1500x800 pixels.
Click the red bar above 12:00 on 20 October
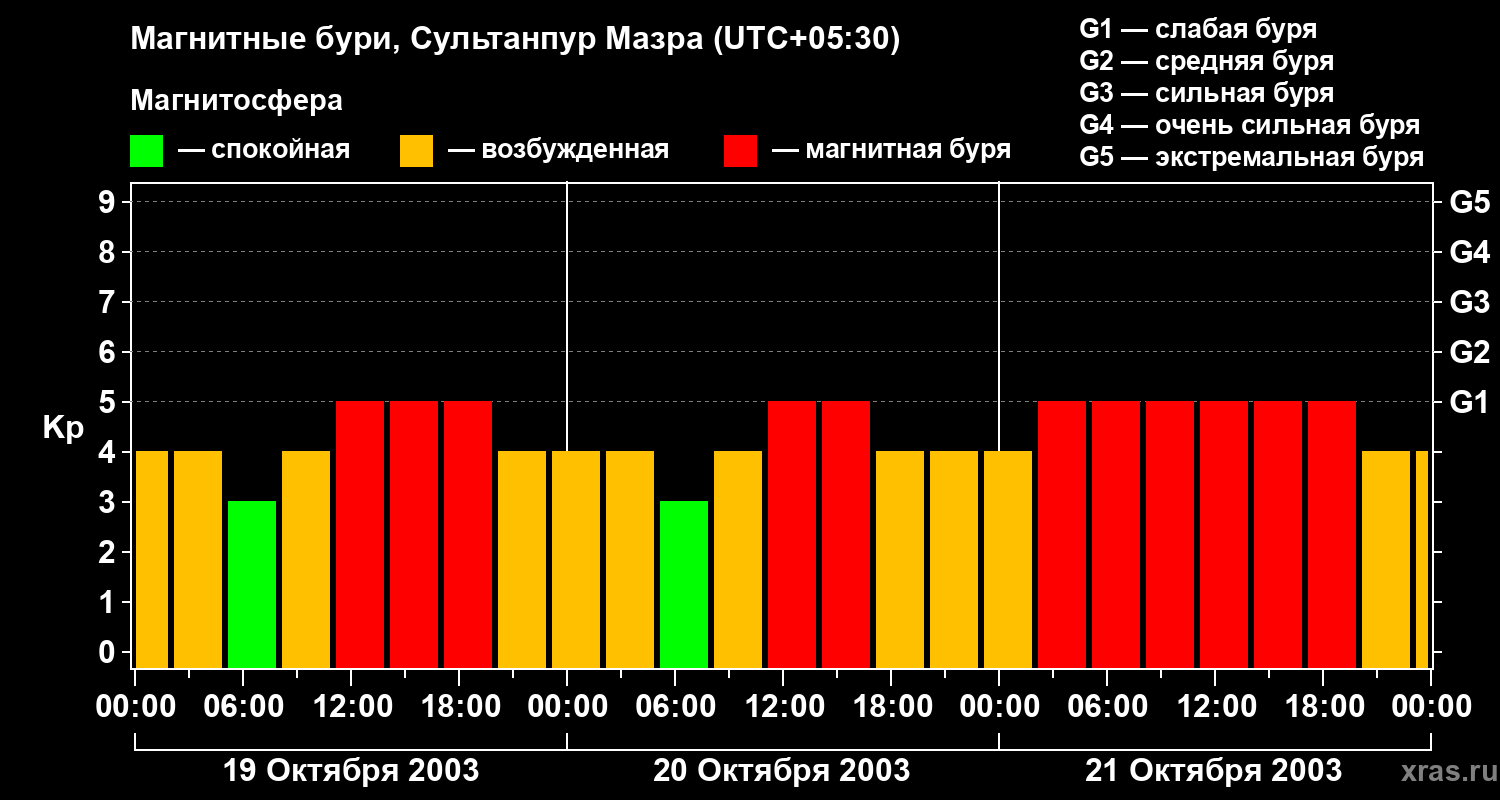792,534
